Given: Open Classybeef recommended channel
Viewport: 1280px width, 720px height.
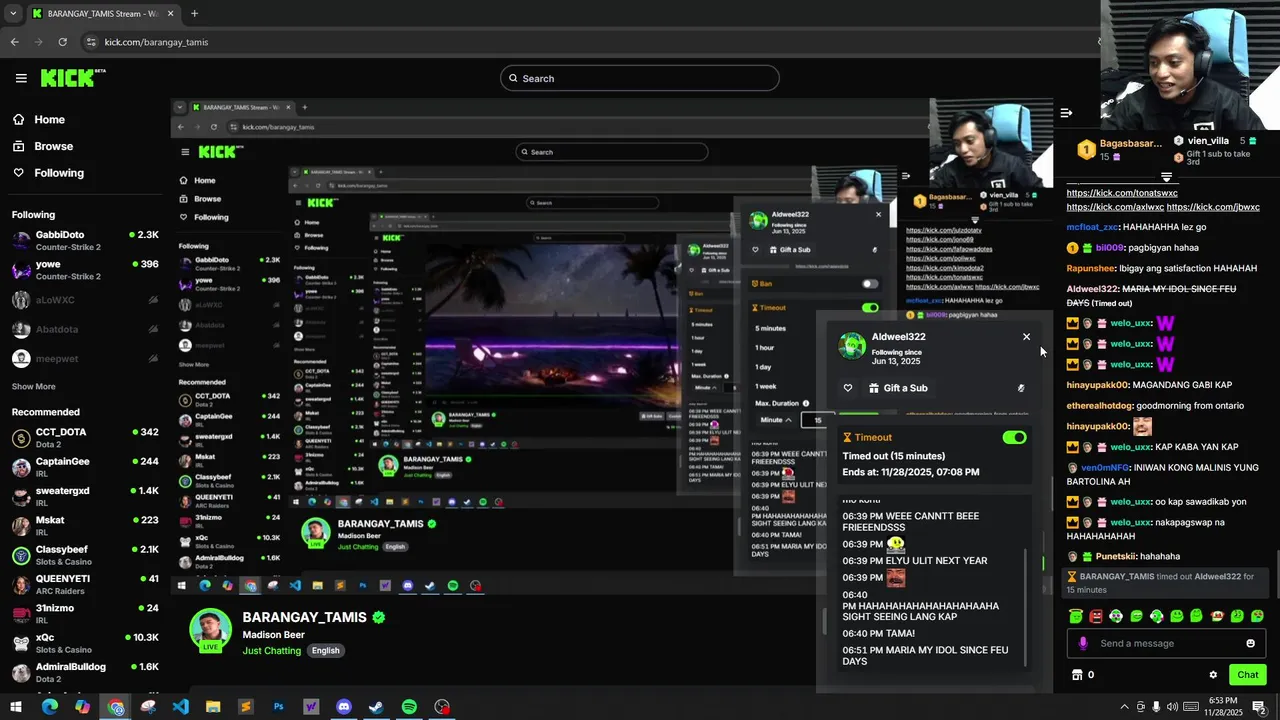Looking at the screenshot, I should [85, 555].
